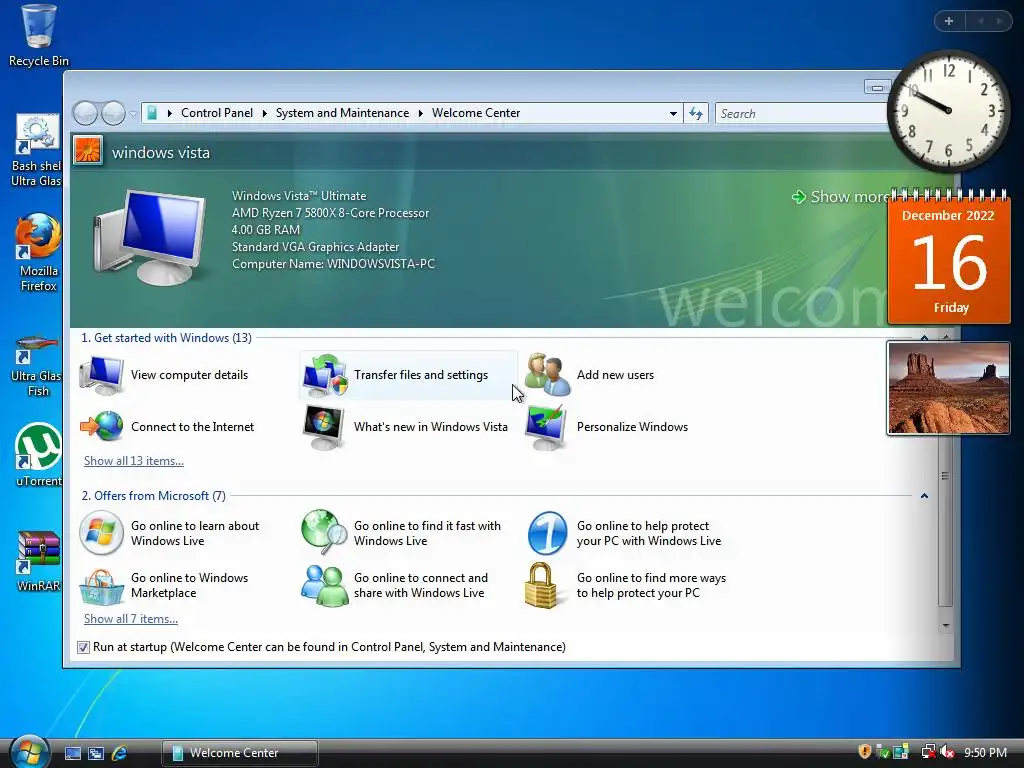Screen dimensions: 1024x768
Task: Select the Mozilla Firefox desktop shortcut
Action: coord(38,252)
